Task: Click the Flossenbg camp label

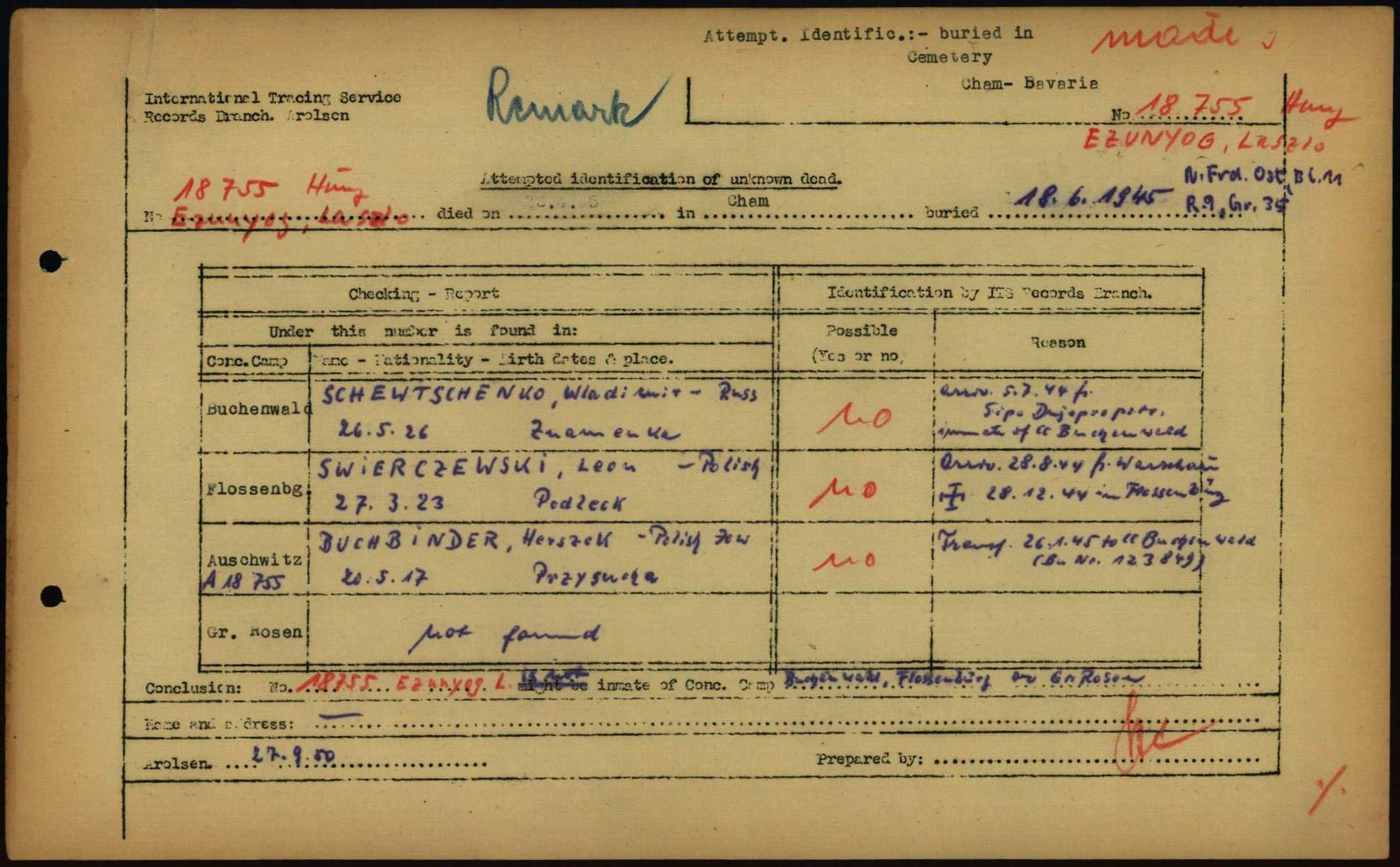Action: tap(255, 489)
